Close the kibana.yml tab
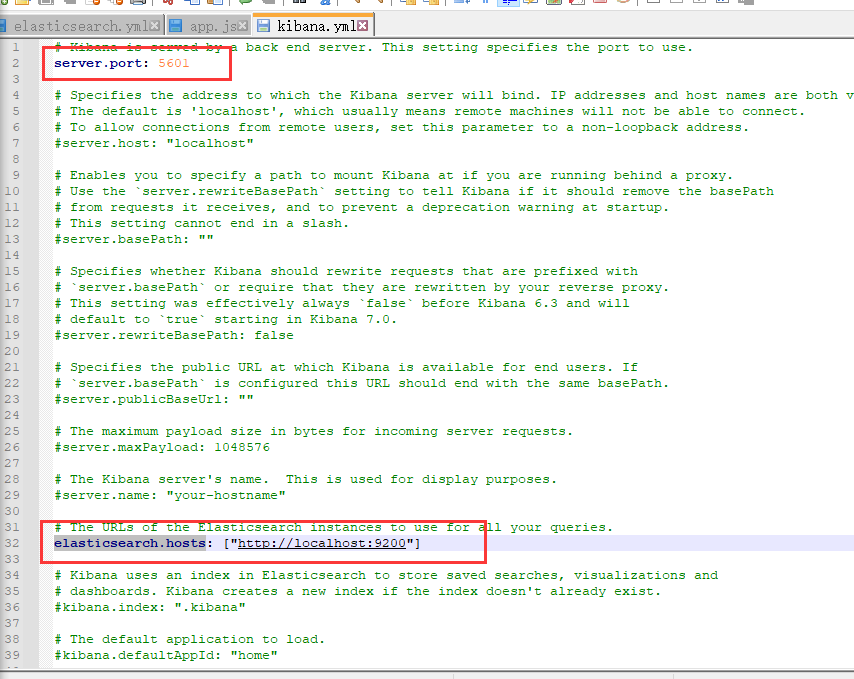Image resolution: width=854 pixels, height=679 pixels. point(363,26)
